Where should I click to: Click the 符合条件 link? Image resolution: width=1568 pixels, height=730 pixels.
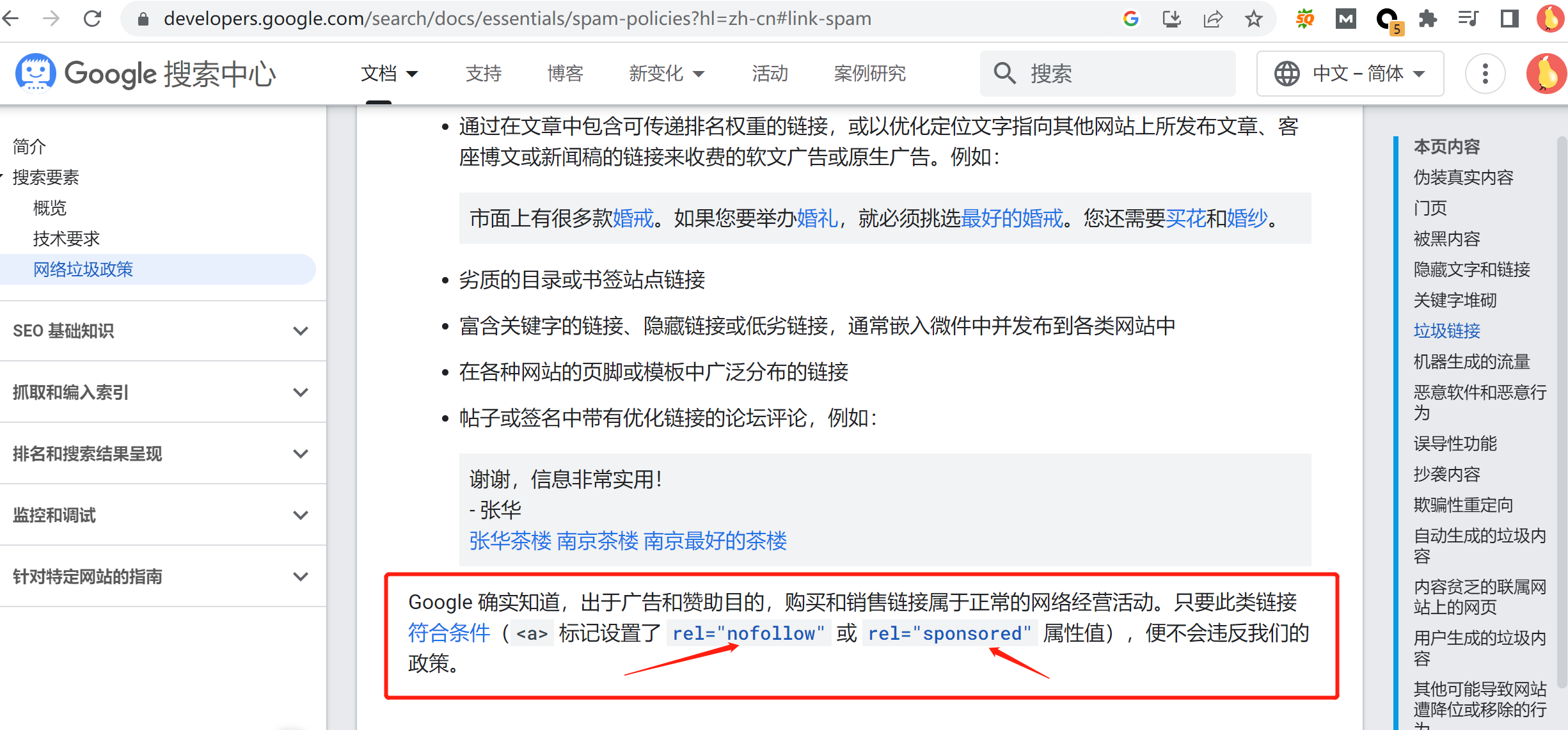(449, 633)
